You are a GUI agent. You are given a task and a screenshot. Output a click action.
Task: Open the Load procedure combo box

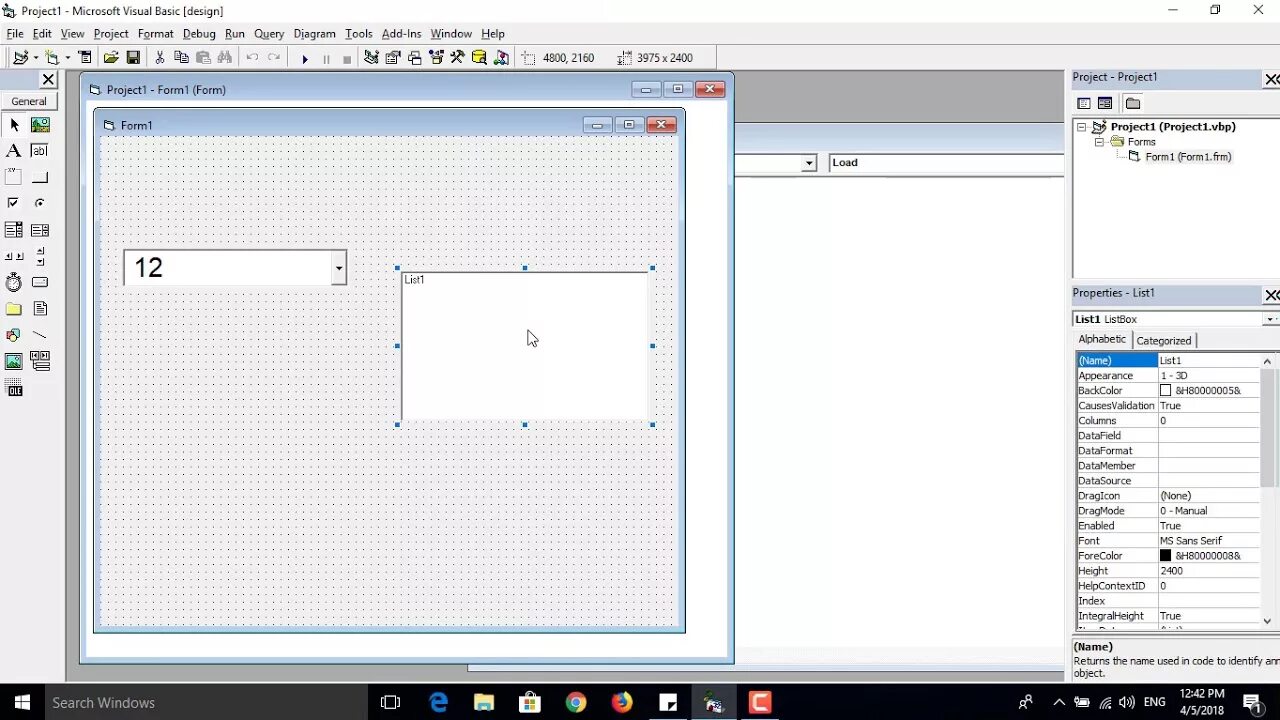click(x=946, y=163)
